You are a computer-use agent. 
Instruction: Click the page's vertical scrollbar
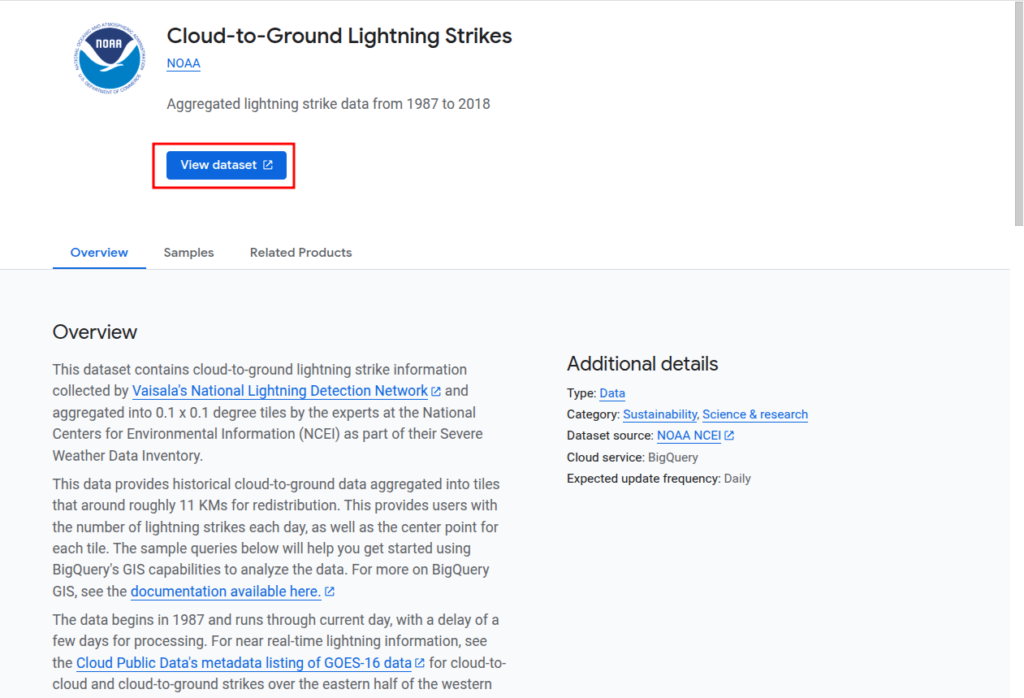1018,114
